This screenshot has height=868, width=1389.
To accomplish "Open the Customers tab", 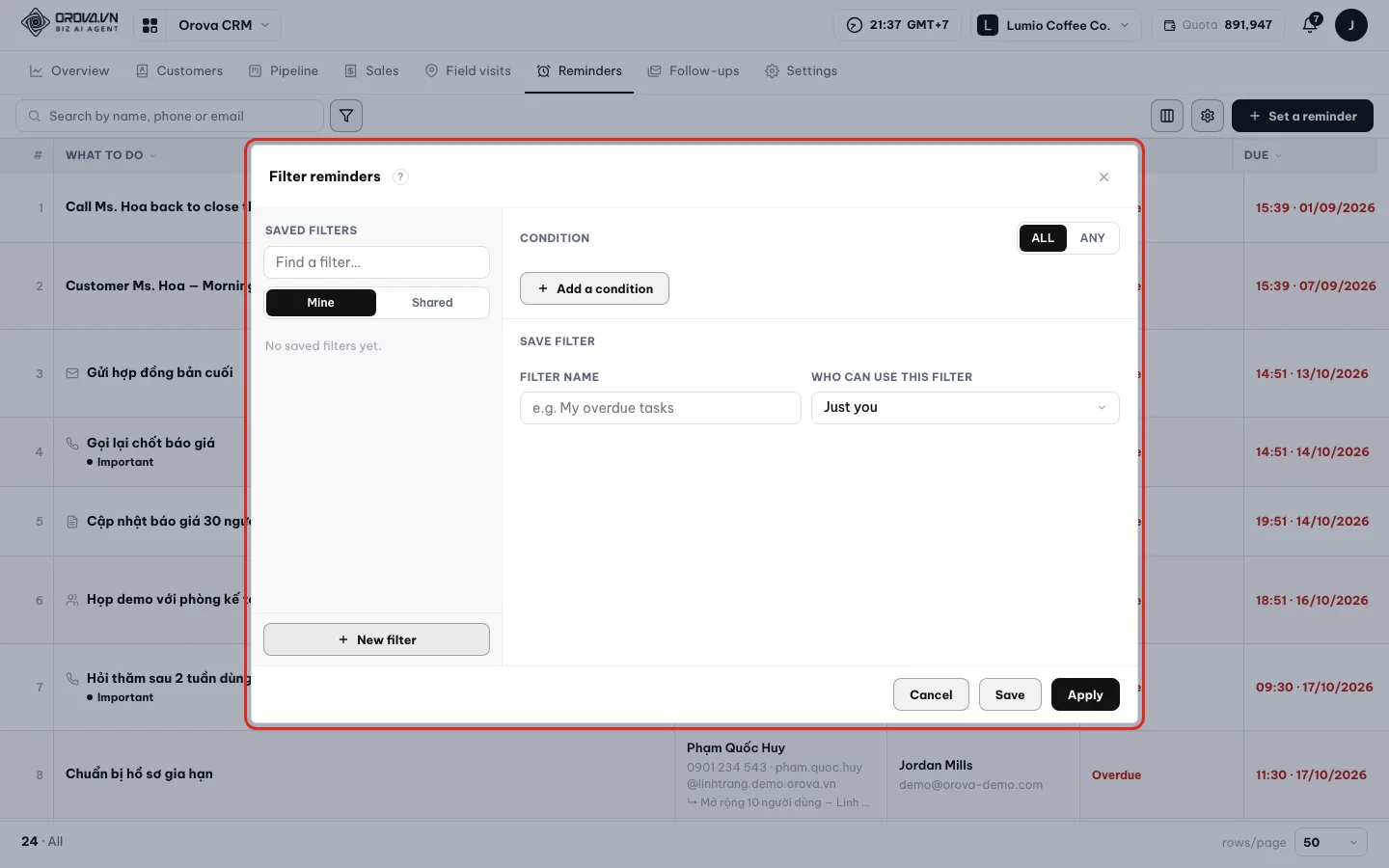I will coord(179,71).
